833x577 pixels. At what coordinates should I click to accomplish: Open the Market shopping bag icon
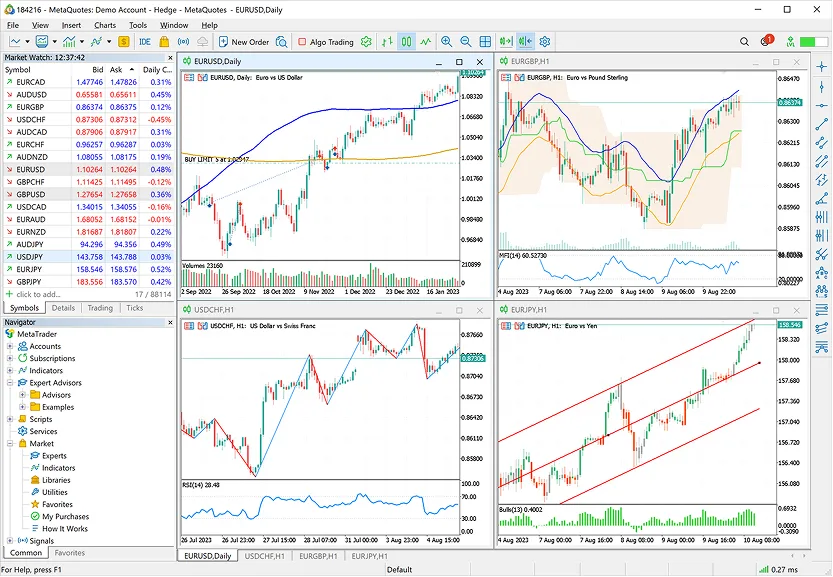164,41
